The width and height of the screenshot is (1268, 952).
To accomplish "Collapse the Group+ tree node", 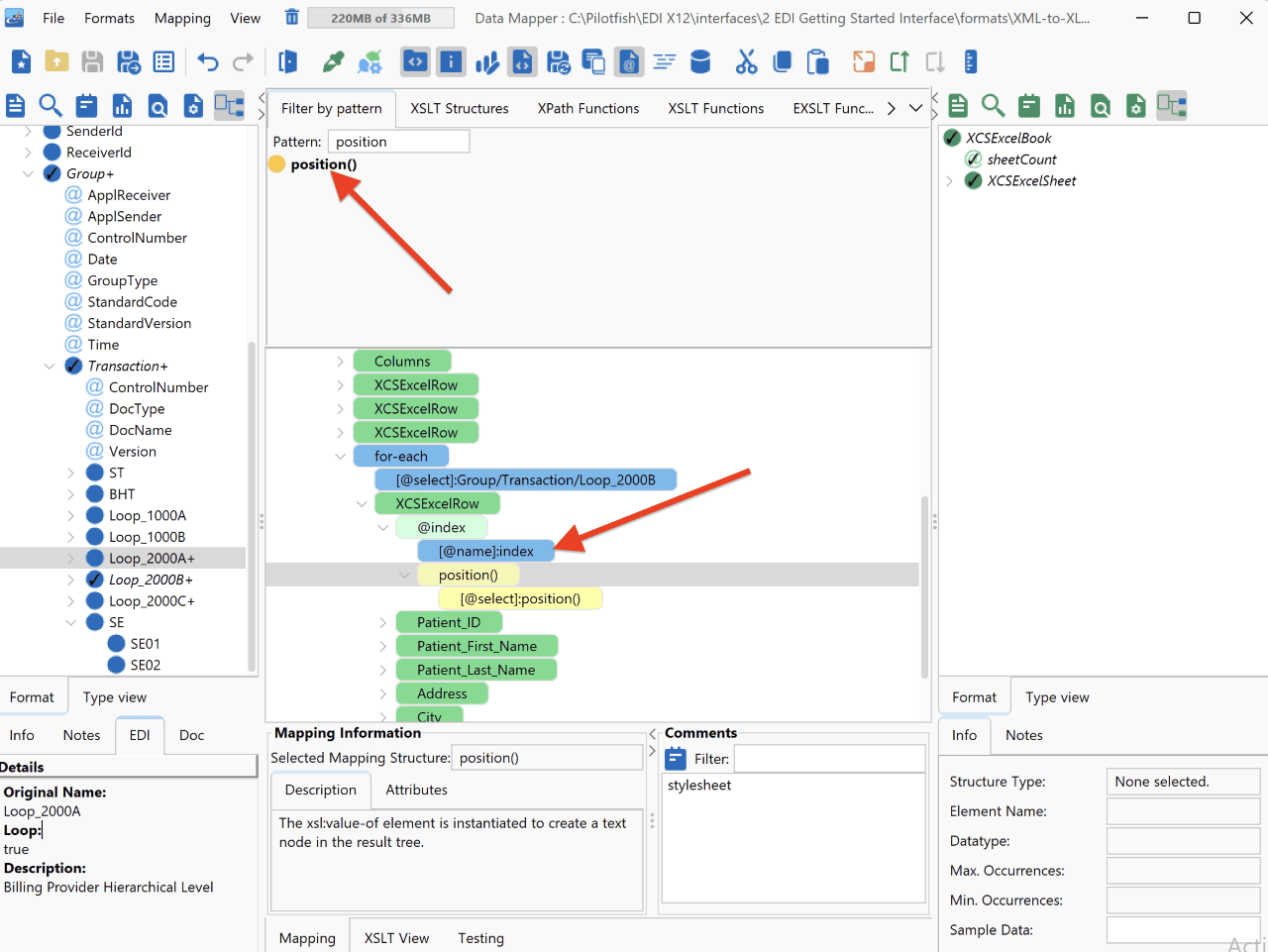I will [x=28, y=173].
